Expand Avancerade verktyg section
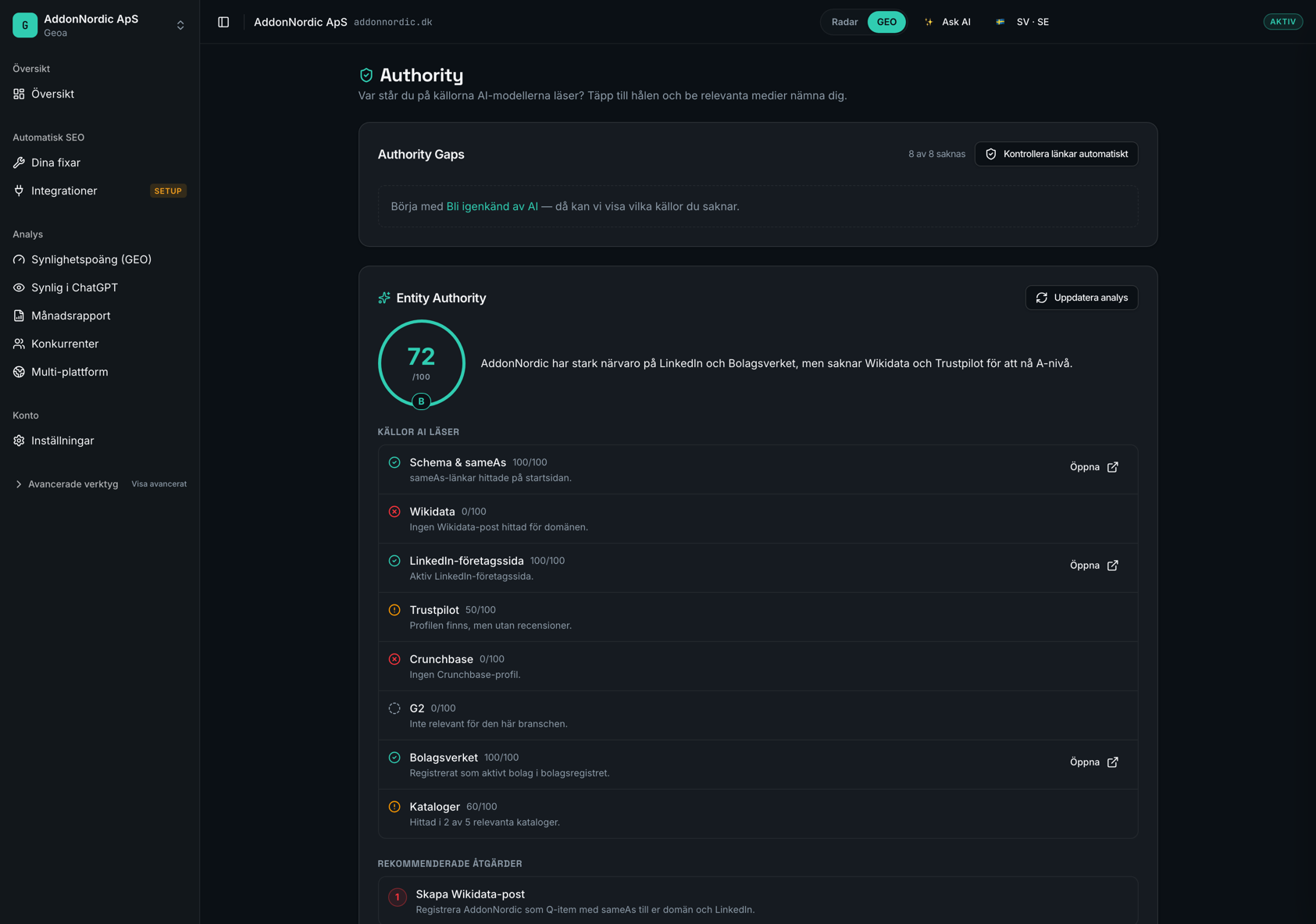1316x924 pixels. (66, 484)
